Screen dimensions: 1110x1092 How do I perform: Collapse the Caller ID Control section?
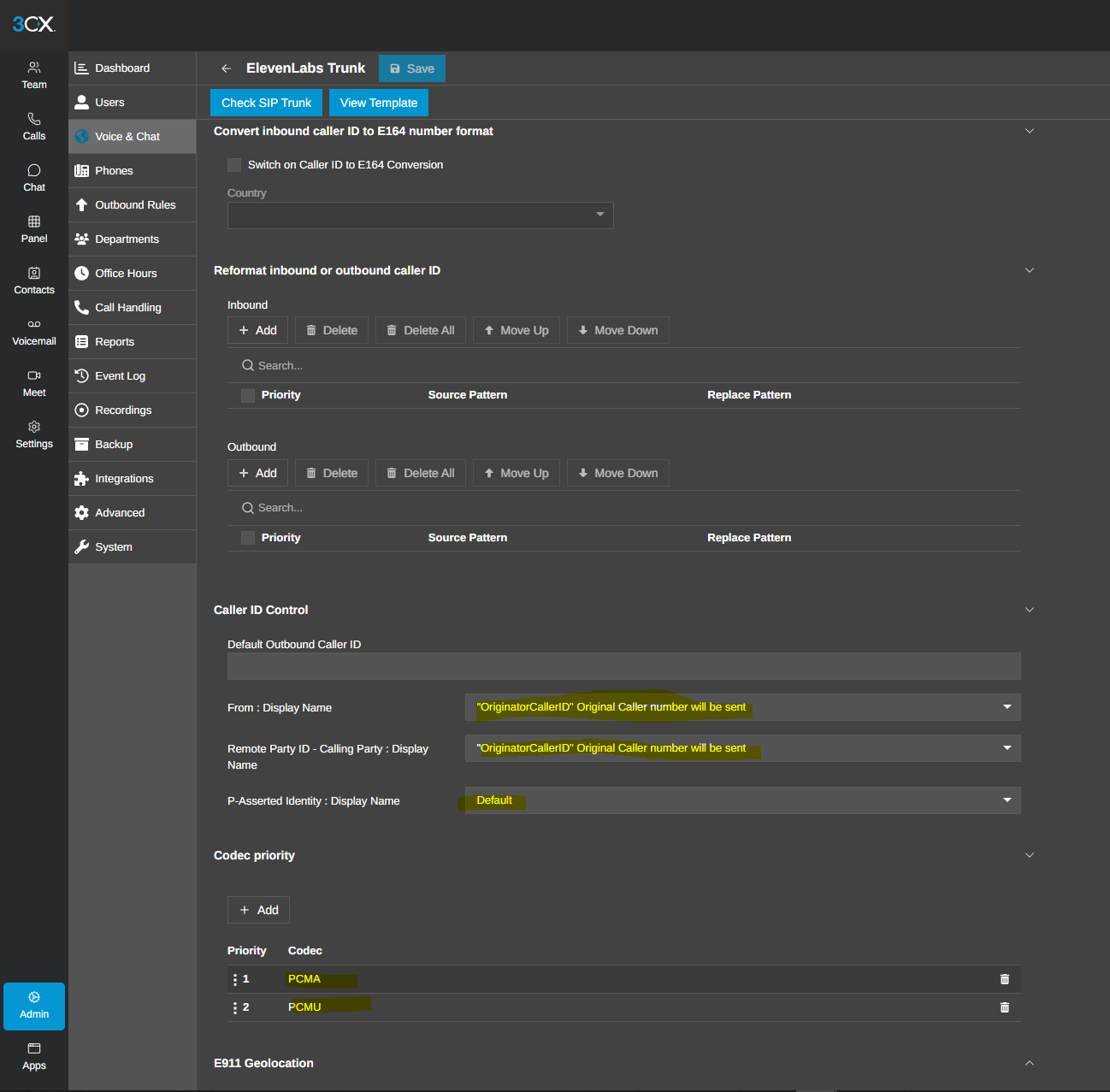(1030, 610)
